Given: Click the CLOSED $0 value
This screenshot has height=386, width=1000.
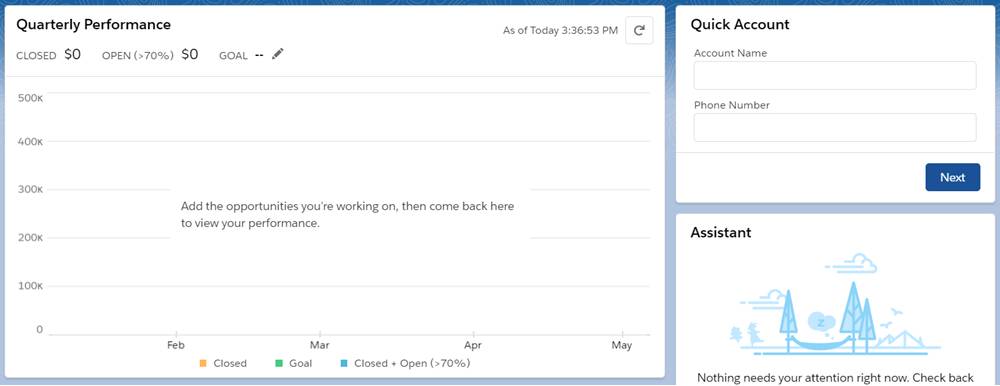Looking at the screenshot, I should click(73, 55).
